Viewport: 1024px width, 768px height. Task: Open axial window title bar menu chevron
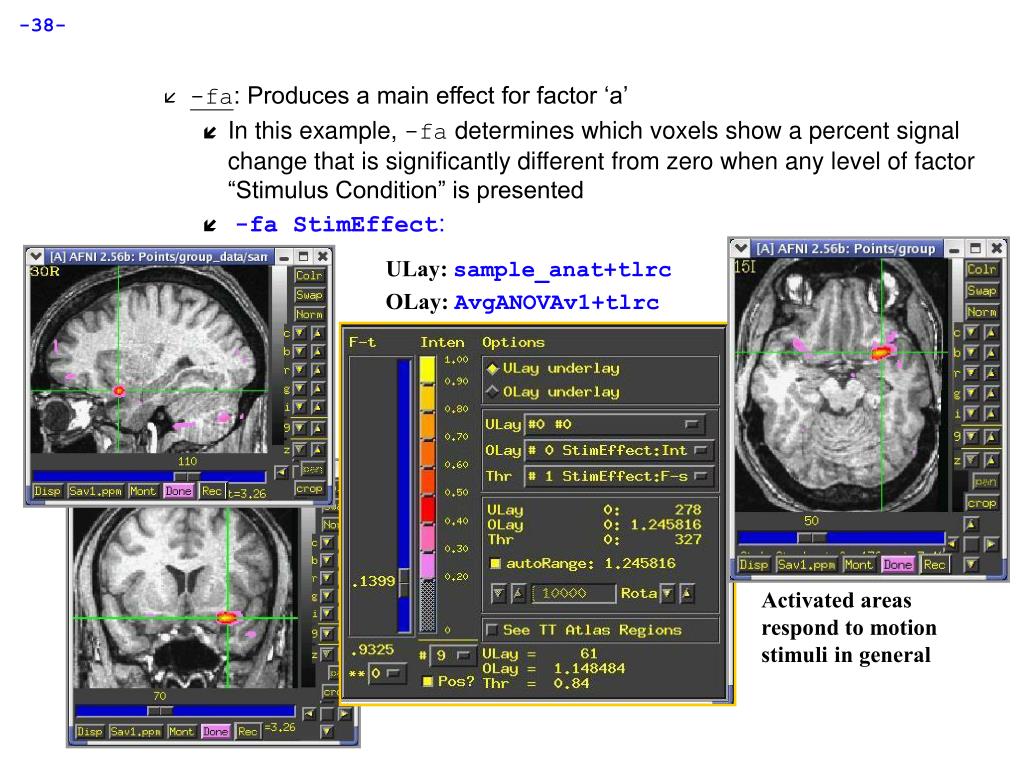click(x=740, y=248)
